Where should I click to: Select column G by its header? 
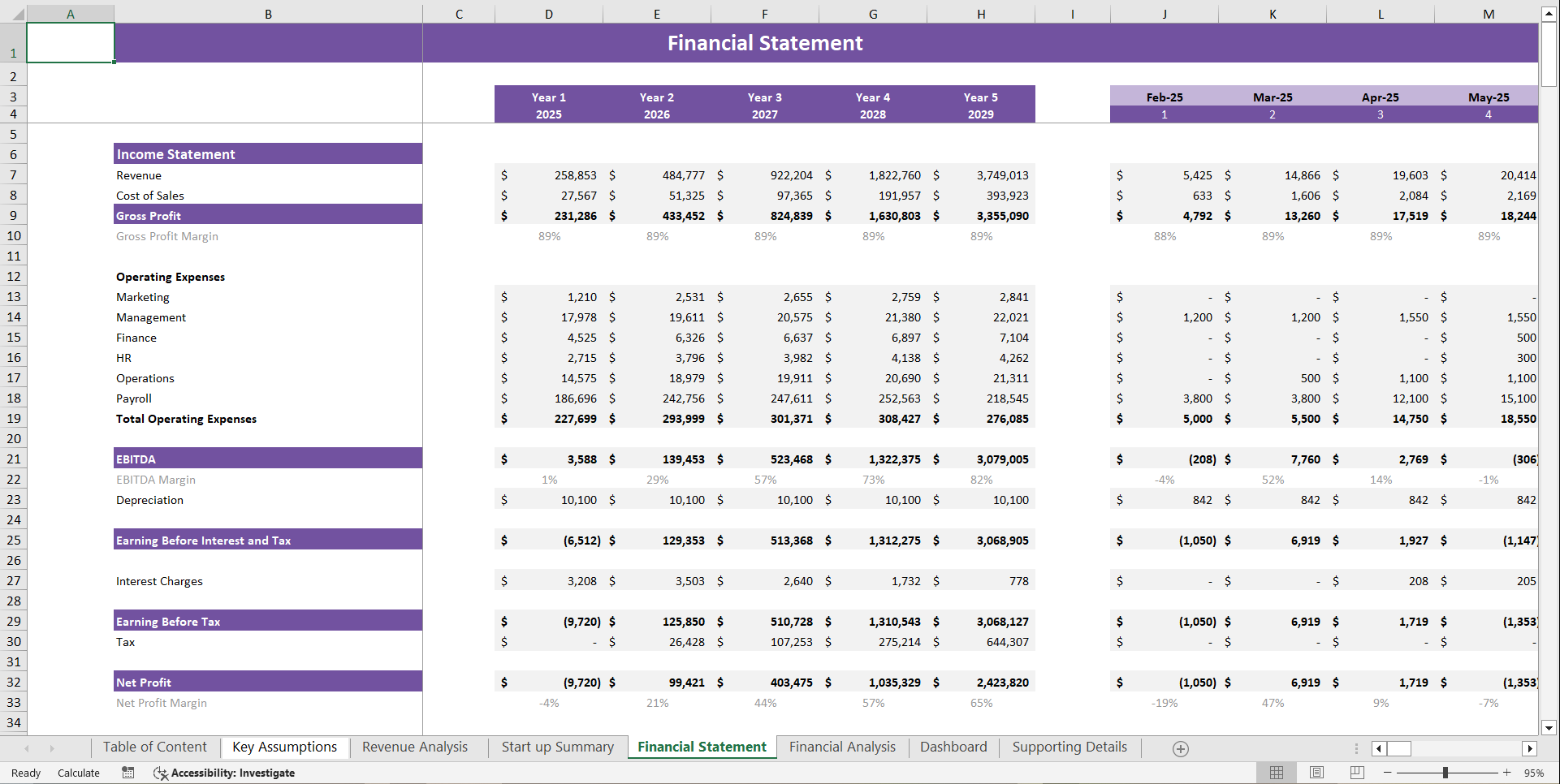873,13
